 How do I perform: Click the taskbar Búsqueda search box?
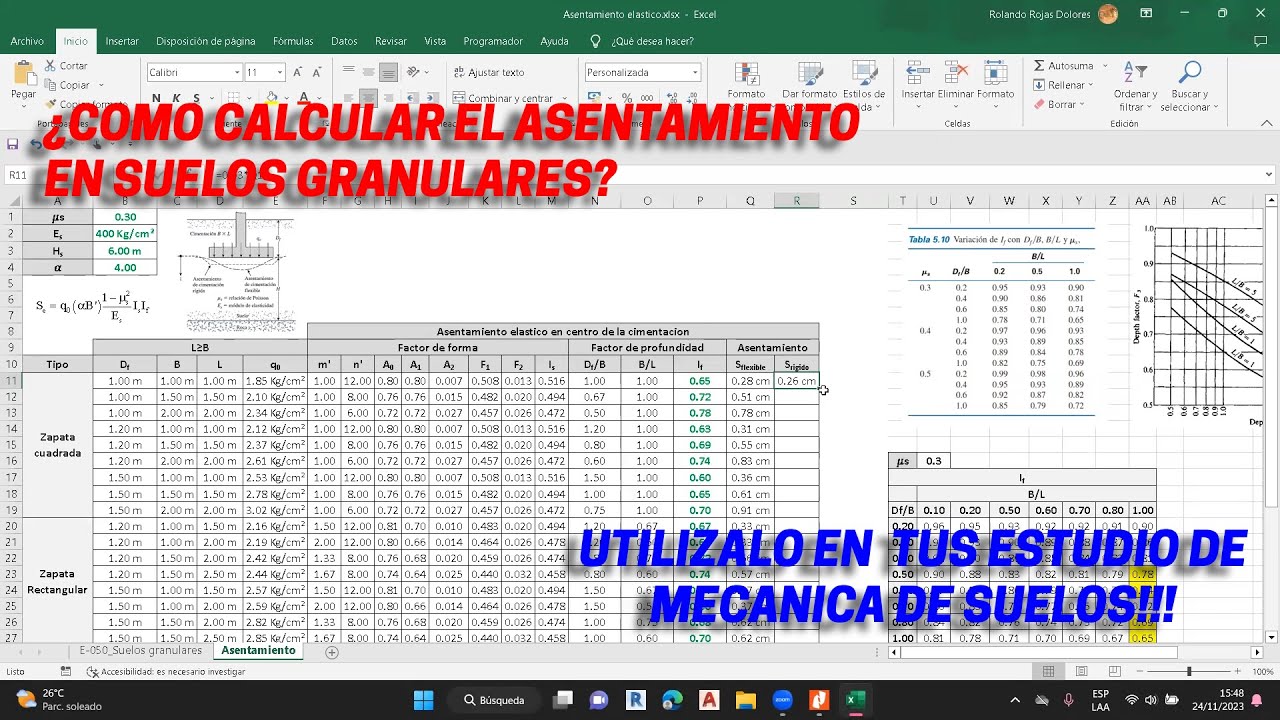tap(494, 700)
